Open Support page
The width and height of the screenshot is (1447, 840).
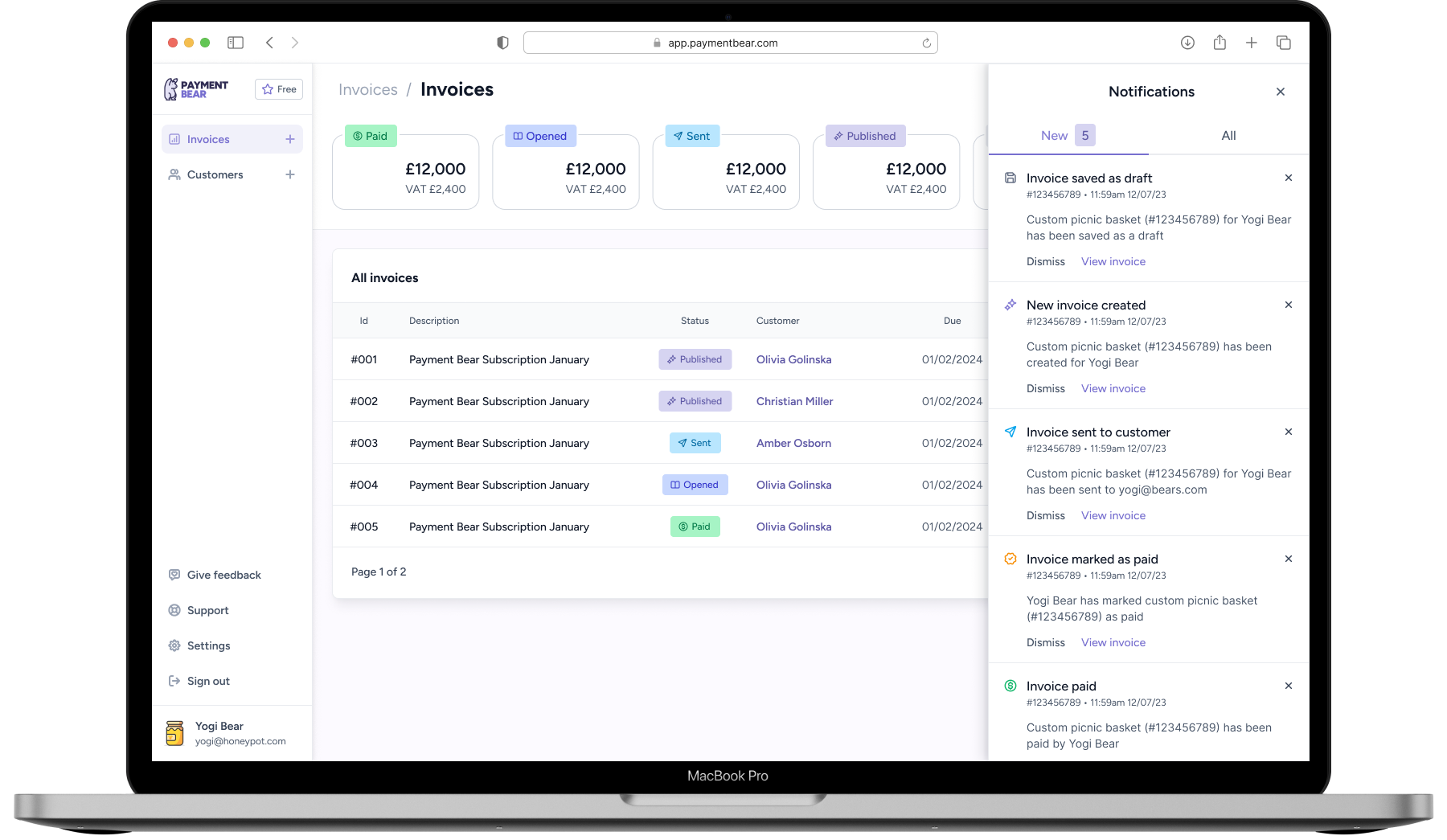click(199, 610)
